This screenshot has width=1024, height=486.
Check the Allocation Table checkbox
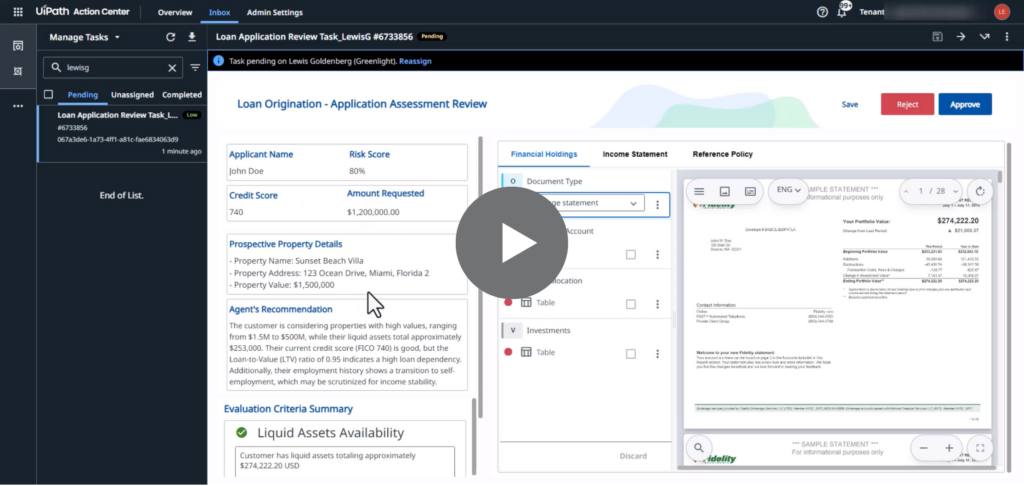click(x=630, y=303)
